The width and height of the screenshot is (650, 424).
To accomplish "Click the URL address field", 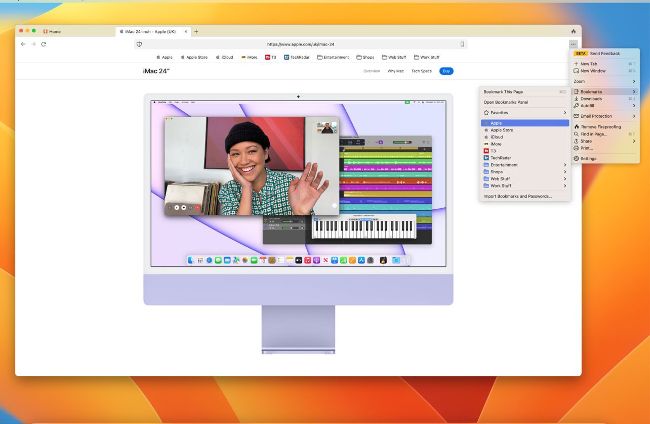I will [300, 44].
